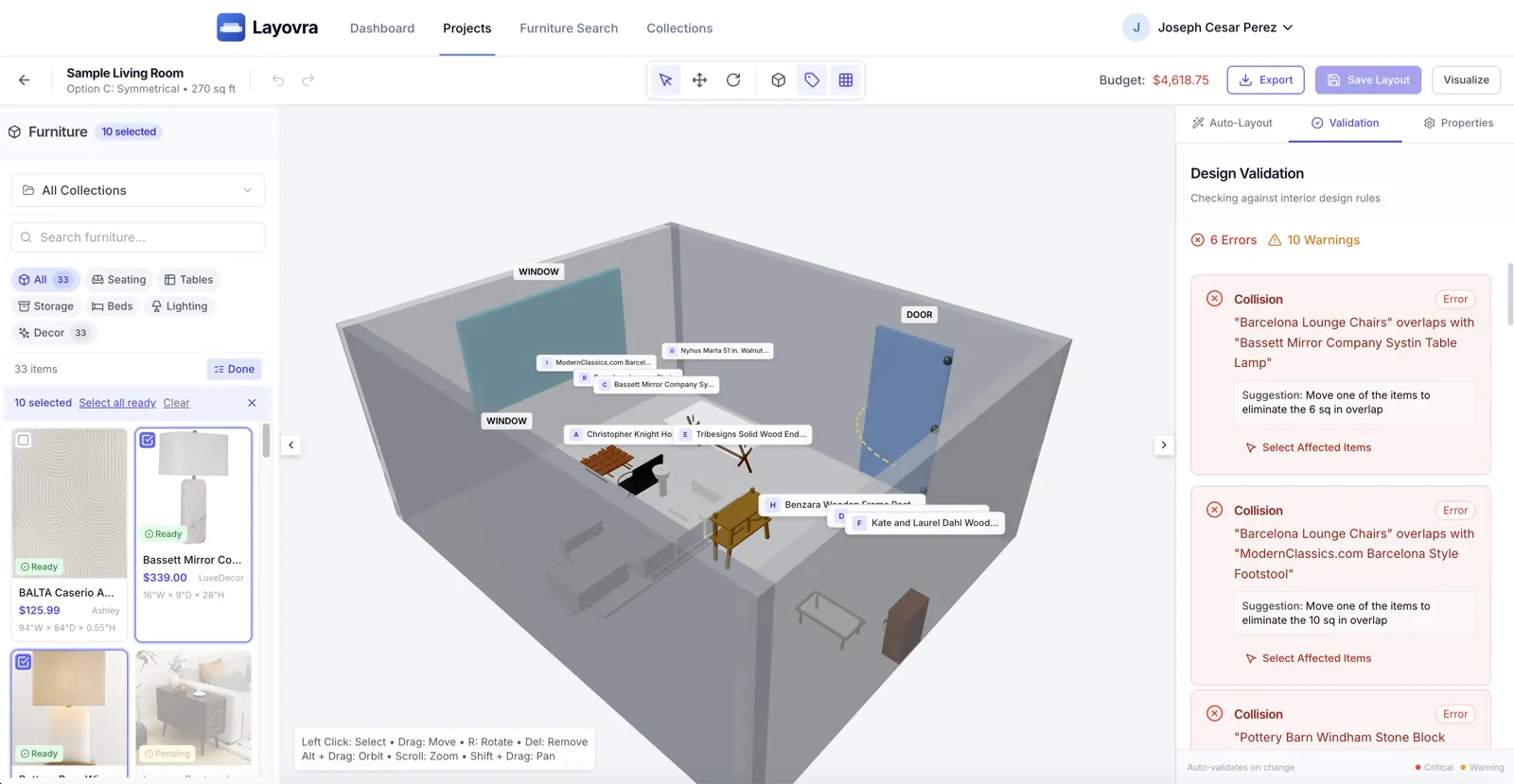Clear the current selection
This screenshot has width=1514, height=784.
(176, 403)
